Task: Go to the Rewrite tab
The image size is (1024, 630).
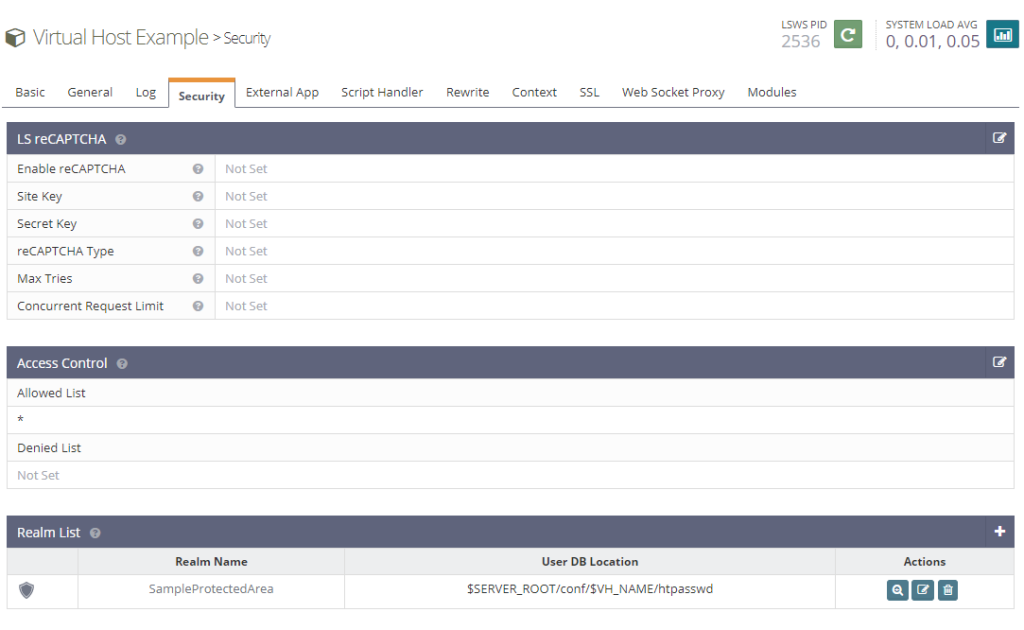Action: tap(467, 91)
